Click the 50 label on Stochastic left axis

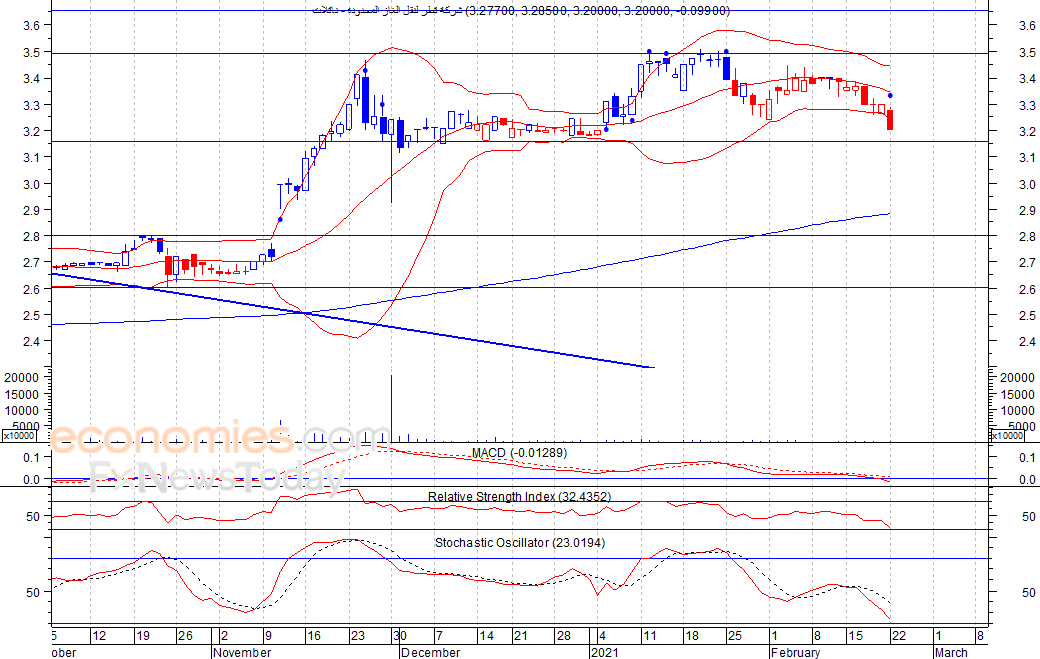click(33, 592)
